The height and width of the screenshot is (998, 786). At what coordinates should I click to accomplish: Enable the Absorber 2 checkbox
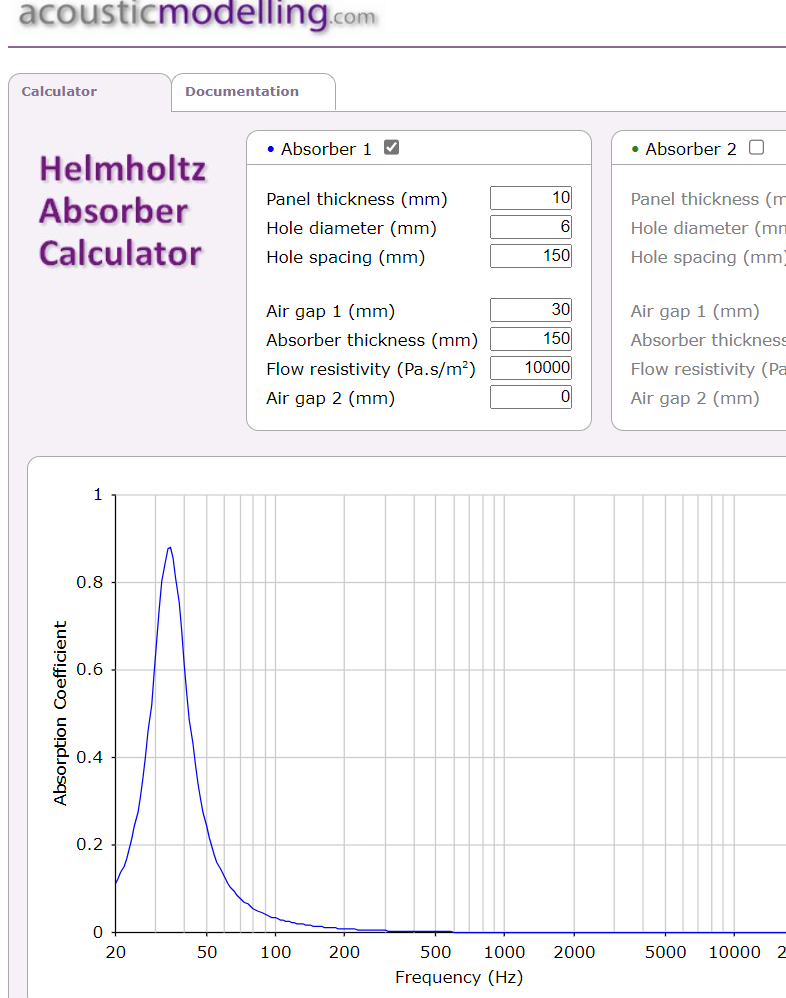[756, 148]
